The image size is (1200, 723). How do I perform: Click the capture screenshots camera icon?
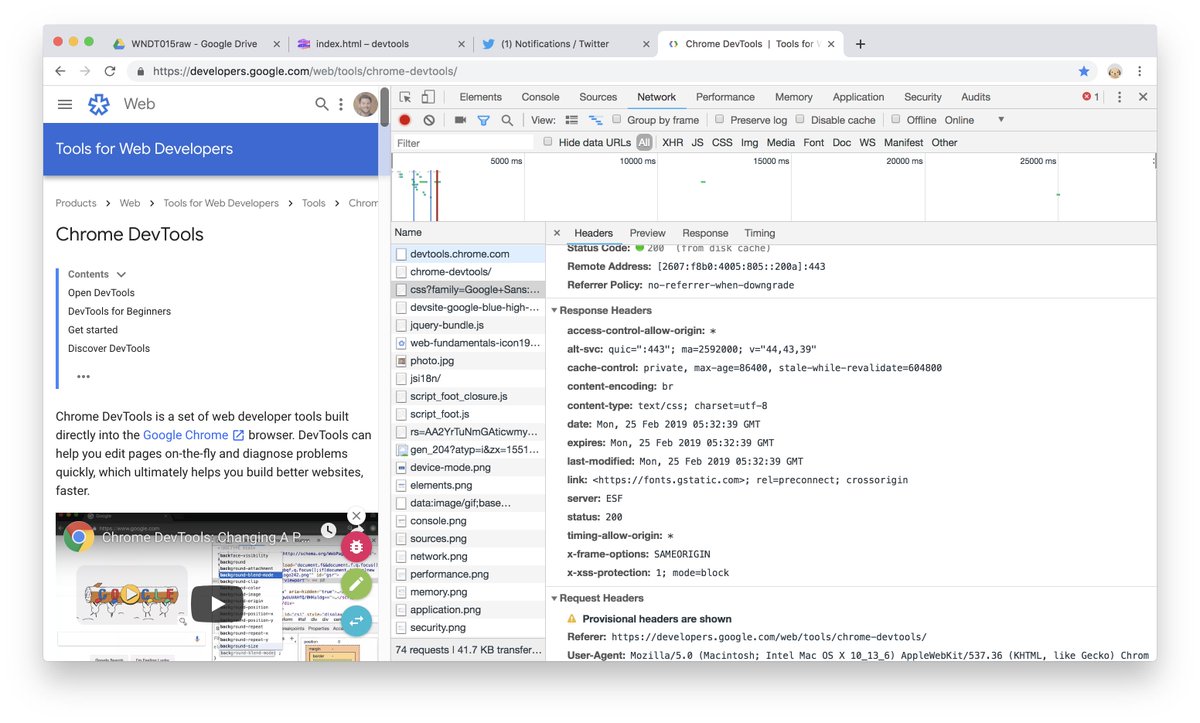460,120
